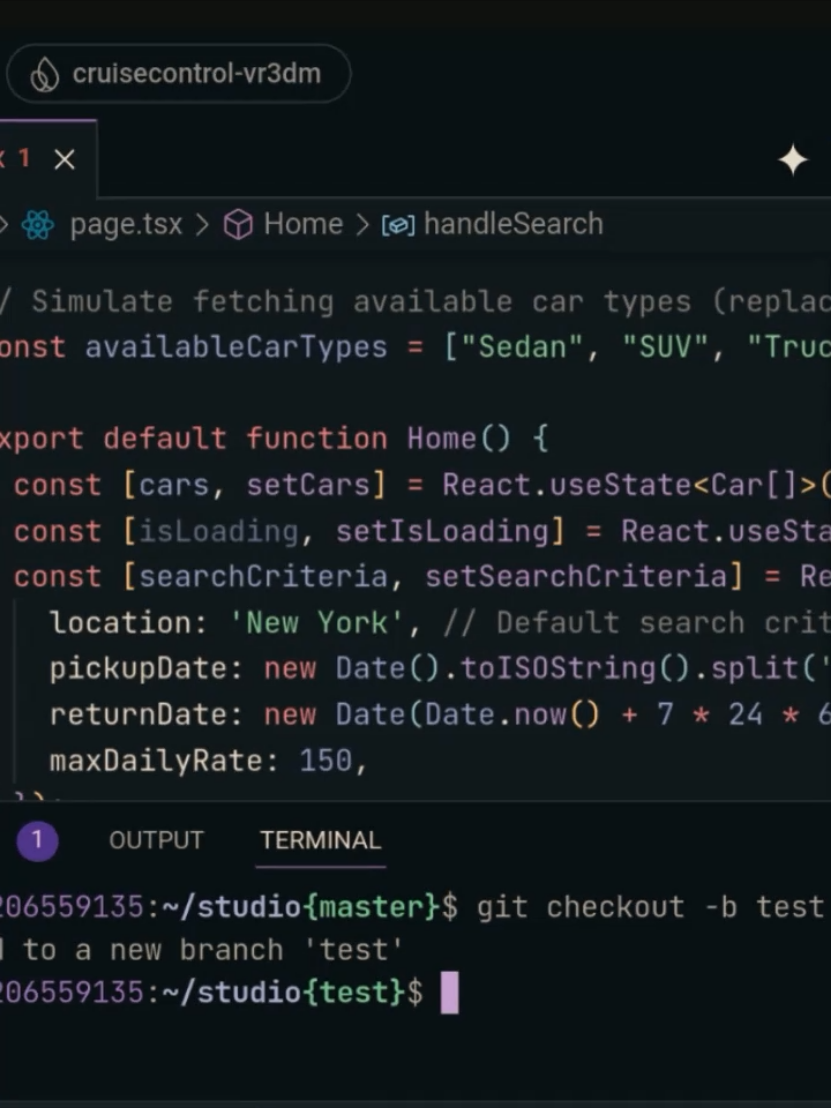Switch to the OUTPUT panel tab
831x1108 pixels.
click(x=156, y=840)
